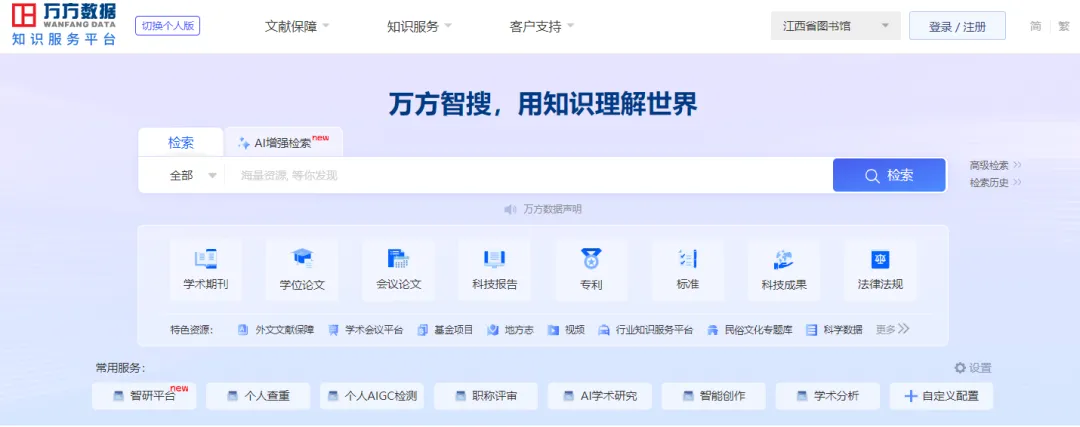Open 科技成果 achievements icon

pyautogui.click(x=784, y=259)
